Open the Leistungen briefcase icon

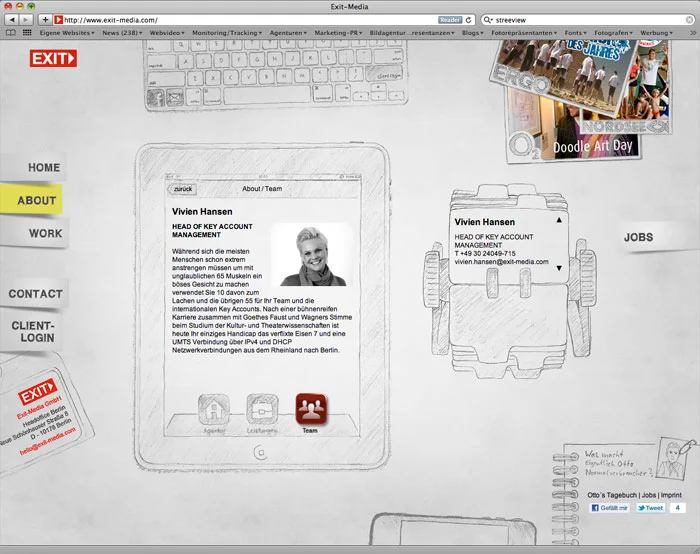262,410
